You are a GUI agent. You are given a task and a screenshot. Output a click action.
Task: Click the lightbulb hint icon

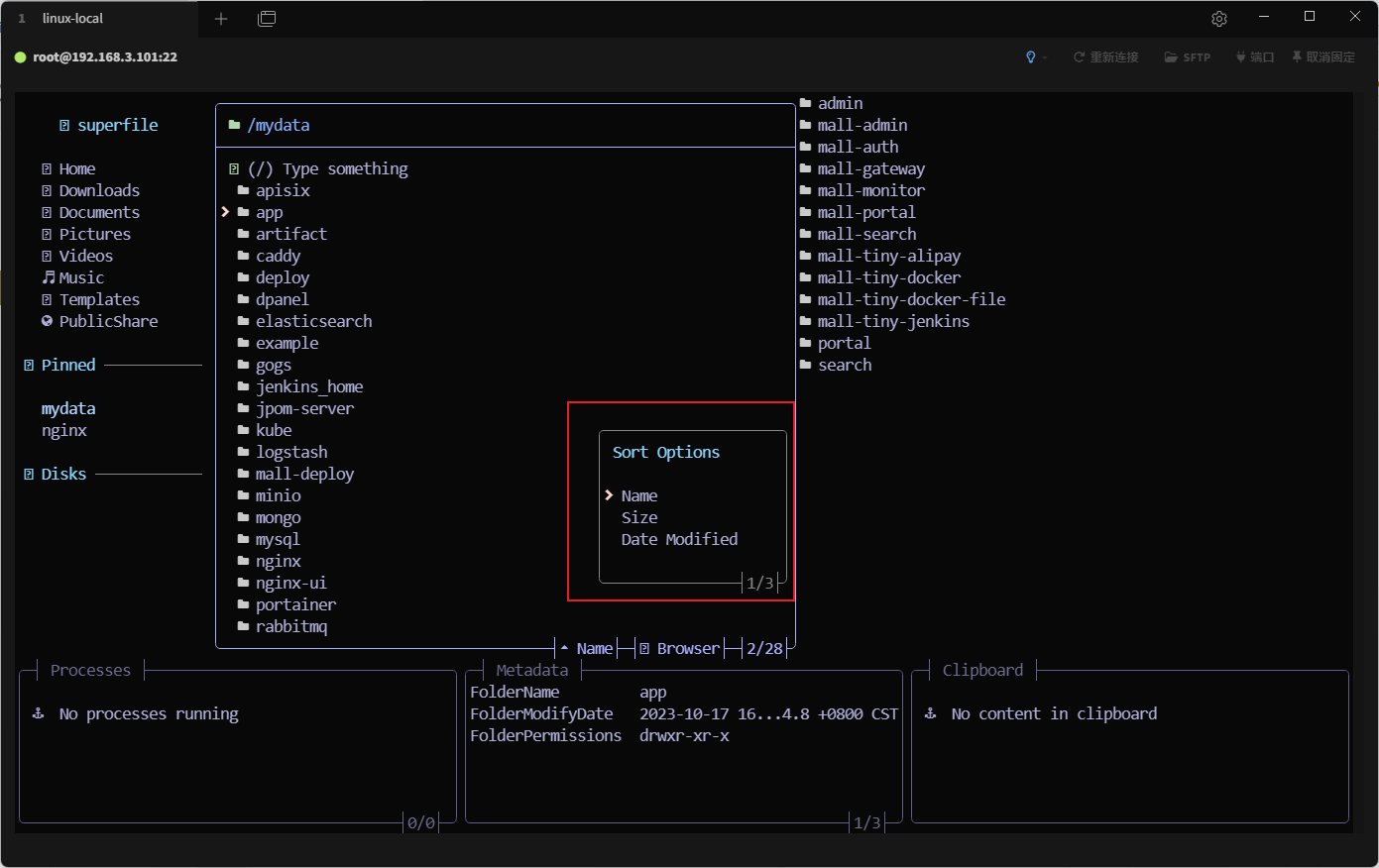(1031, 57)
